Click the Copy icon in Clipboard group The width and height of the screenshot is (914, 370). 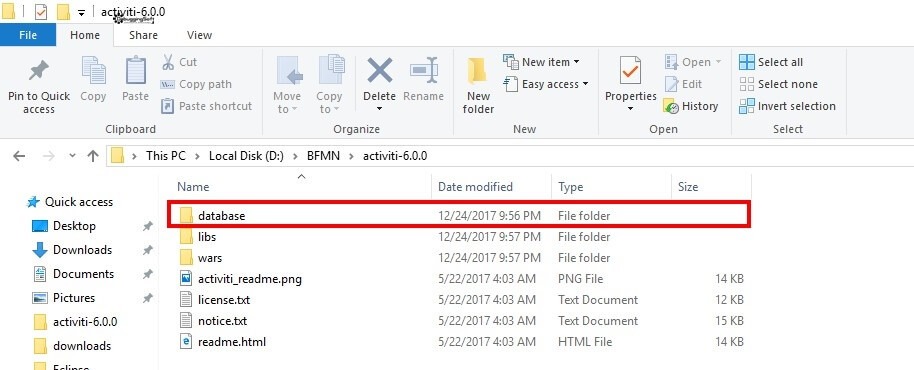[93, 71]
